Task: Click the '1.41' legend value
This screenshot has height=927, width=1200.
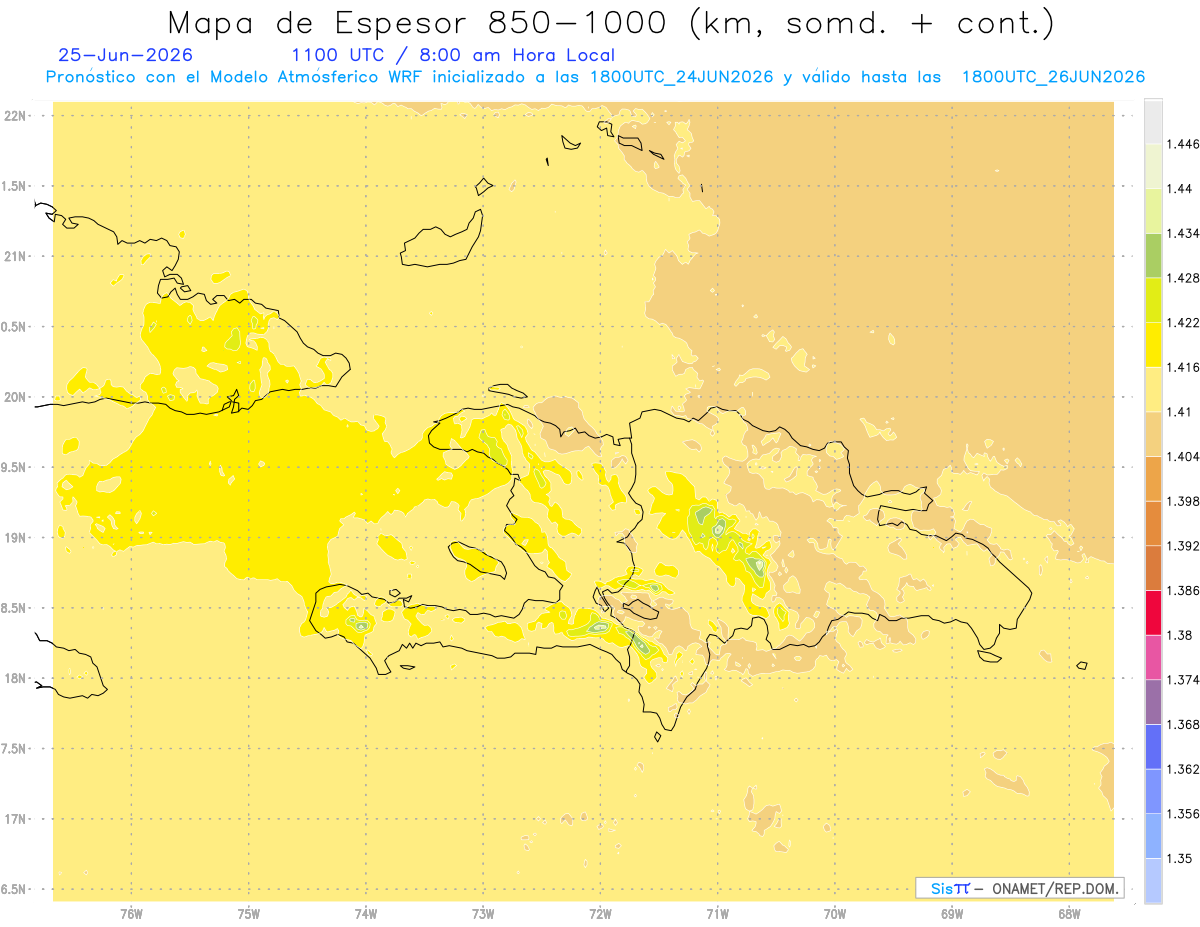Action: point(1180,412)
